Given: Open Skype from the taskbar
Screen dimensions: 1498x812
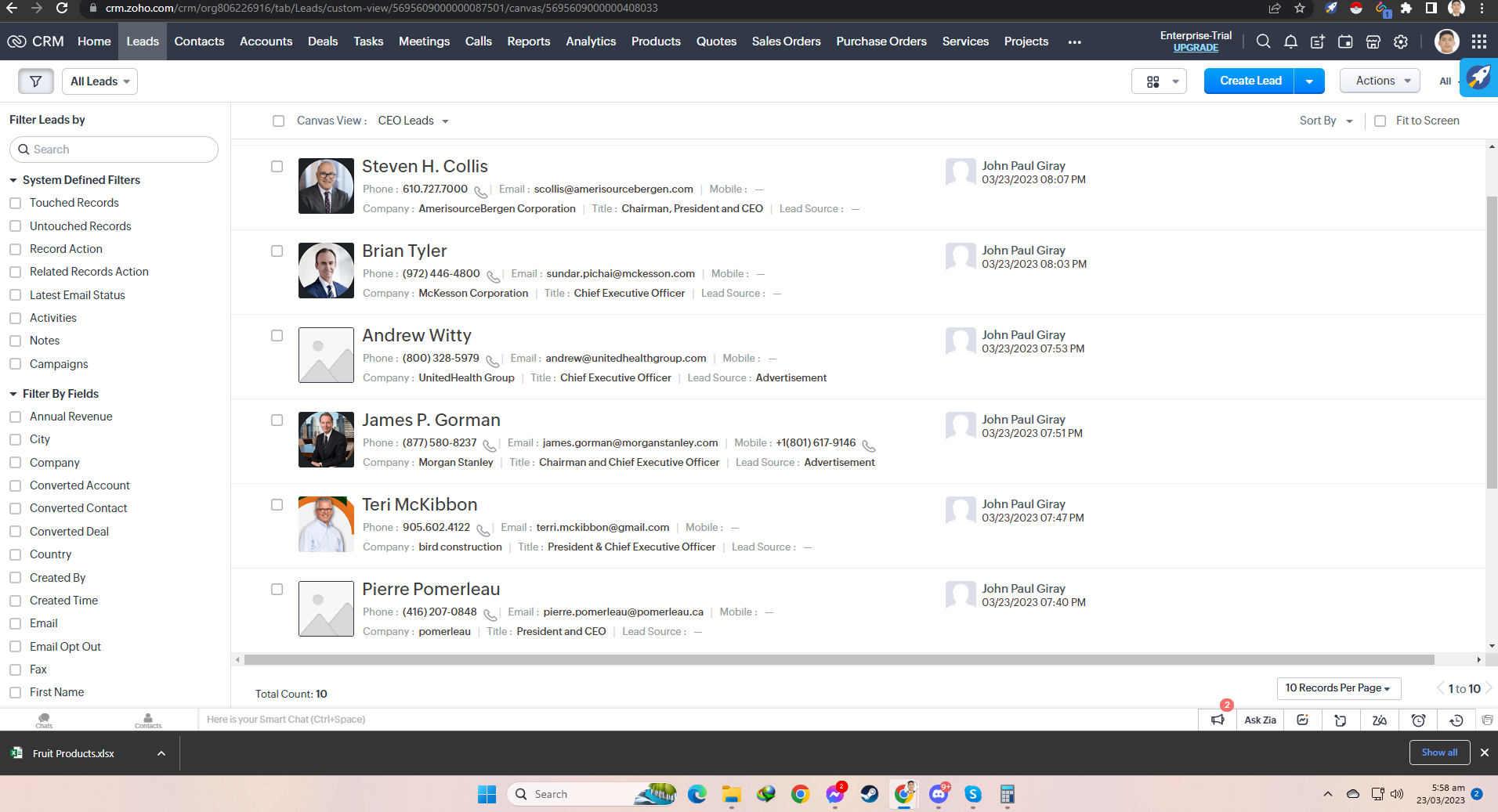Looking at the screenshot, I should point(973,794).
